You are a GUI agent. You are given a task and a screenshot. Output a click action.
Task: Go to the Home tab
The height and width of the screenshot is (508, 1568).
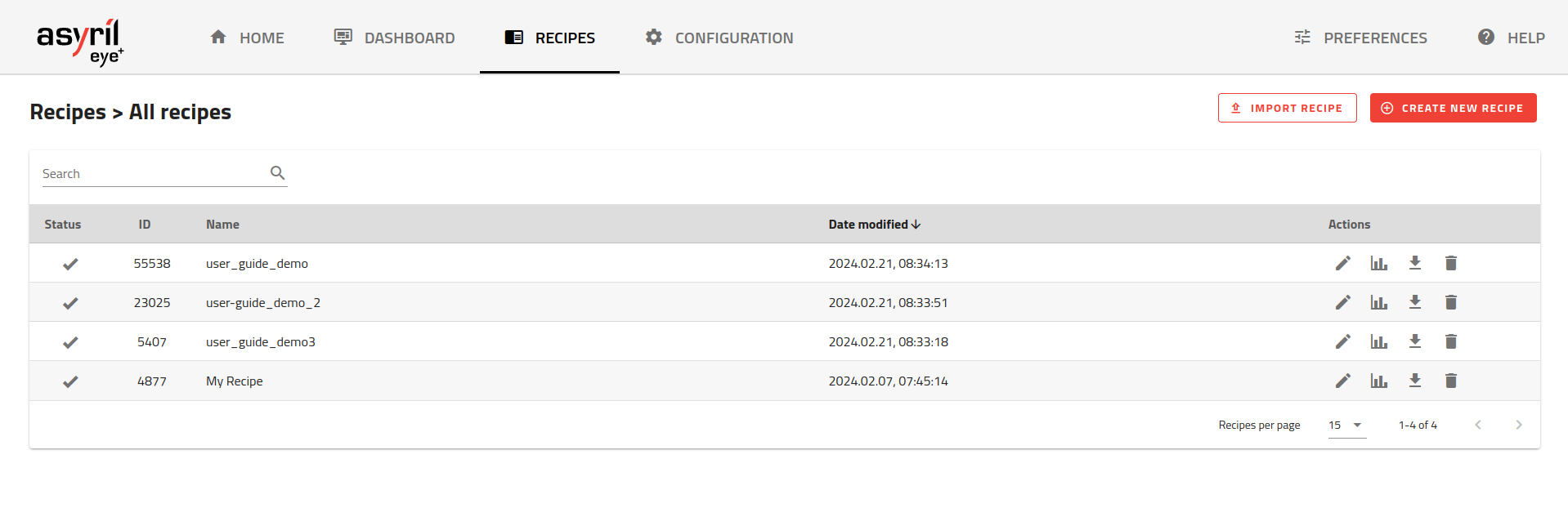click(247, 38)
